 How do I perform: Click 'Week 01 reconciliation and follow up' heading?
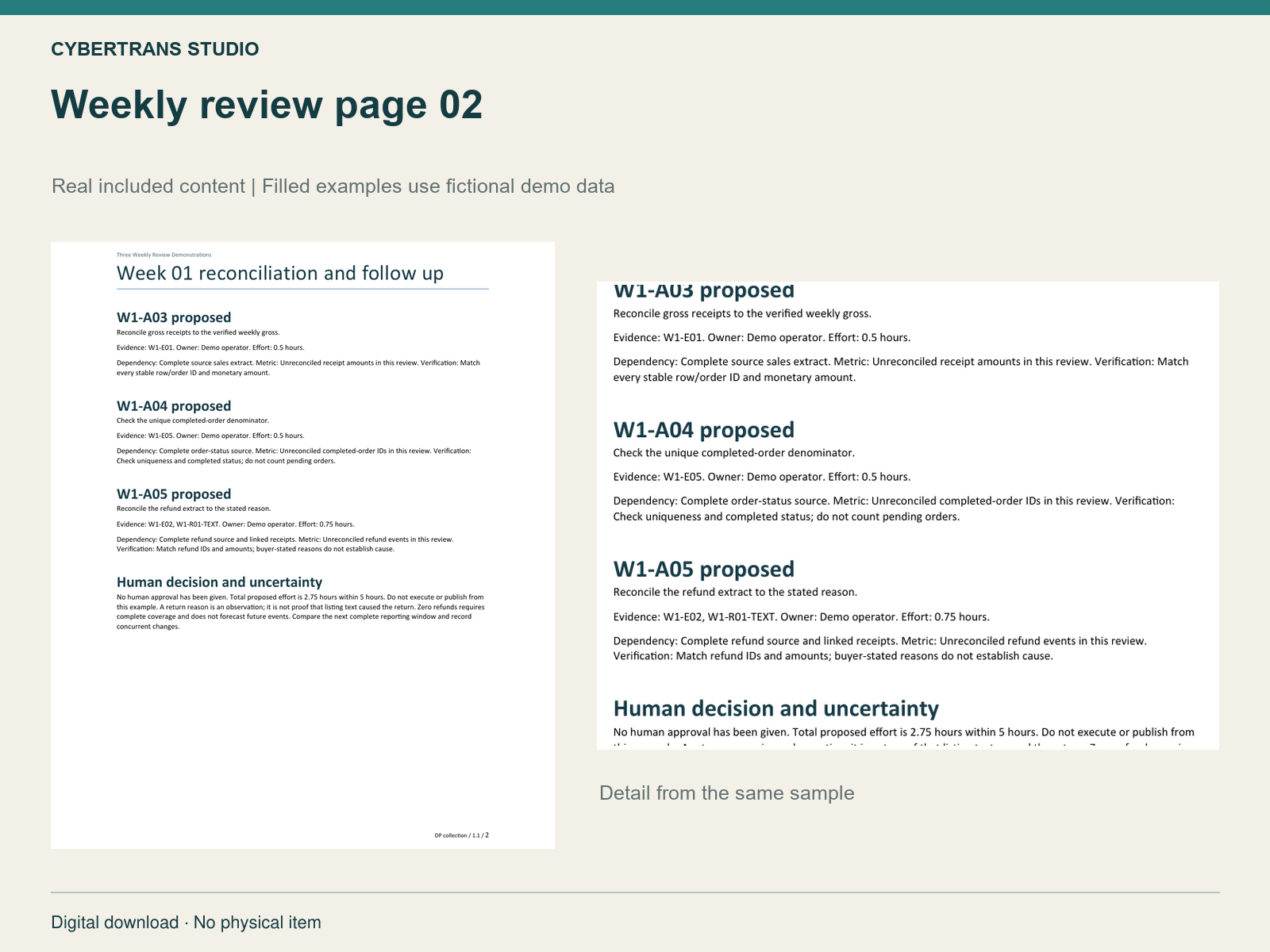coord(280,273)
